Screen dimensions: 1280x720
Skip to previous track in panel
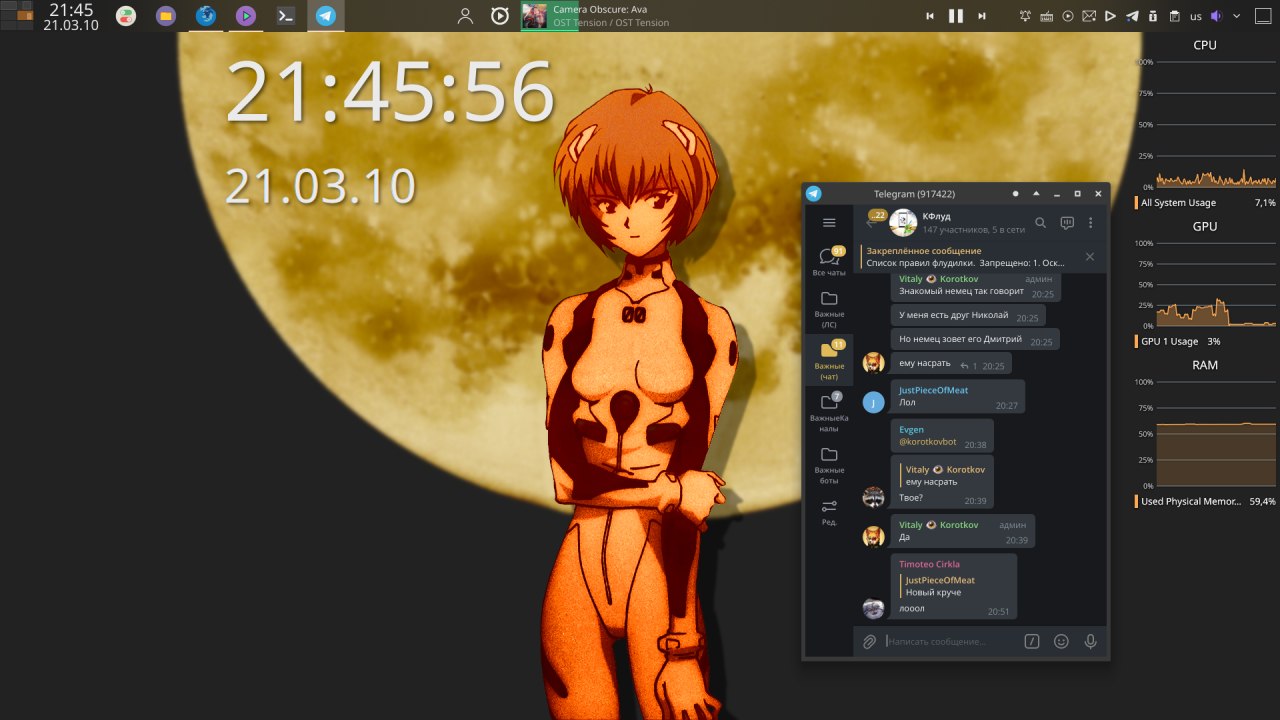929,16
